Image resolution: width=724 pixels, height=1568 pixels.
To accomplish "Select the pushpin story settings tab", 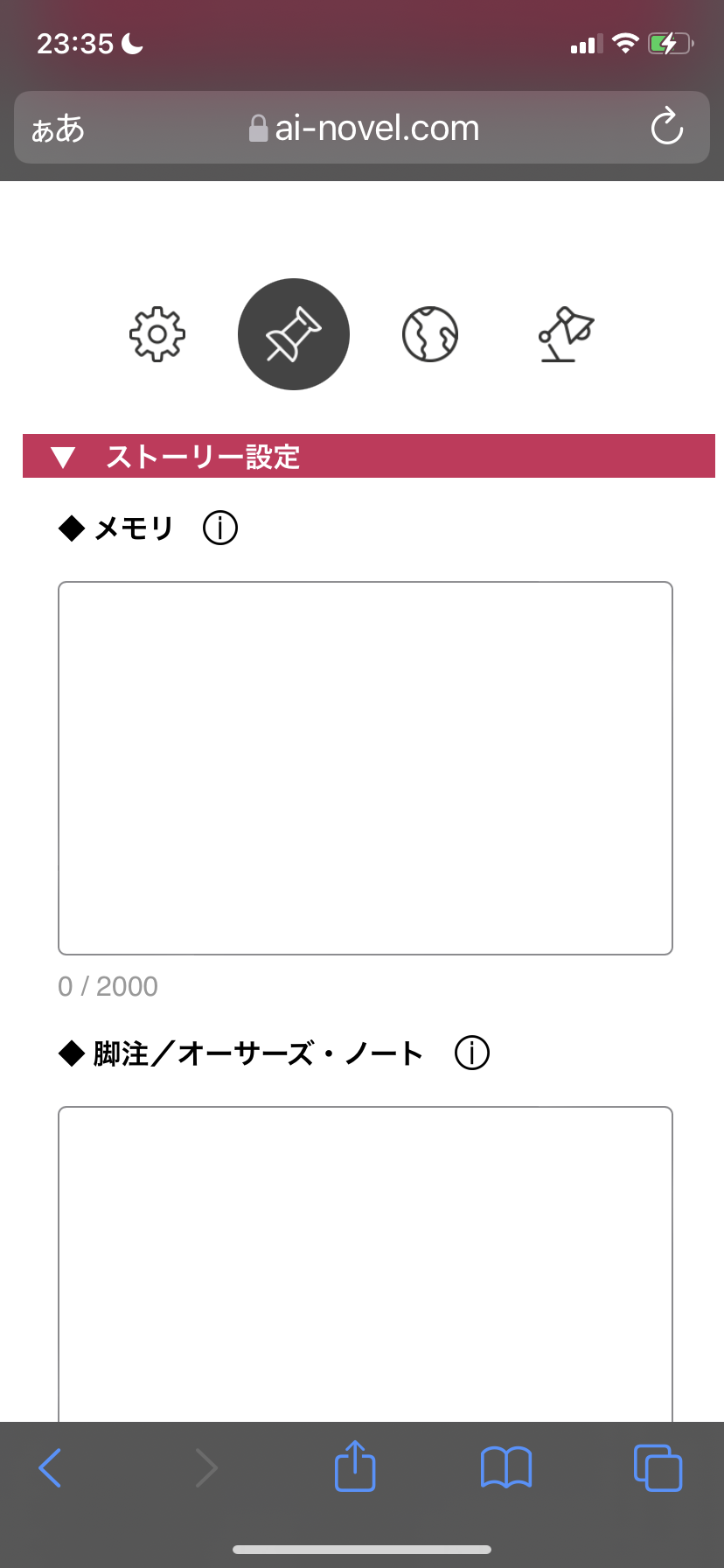I will click(x=294, y=334).
